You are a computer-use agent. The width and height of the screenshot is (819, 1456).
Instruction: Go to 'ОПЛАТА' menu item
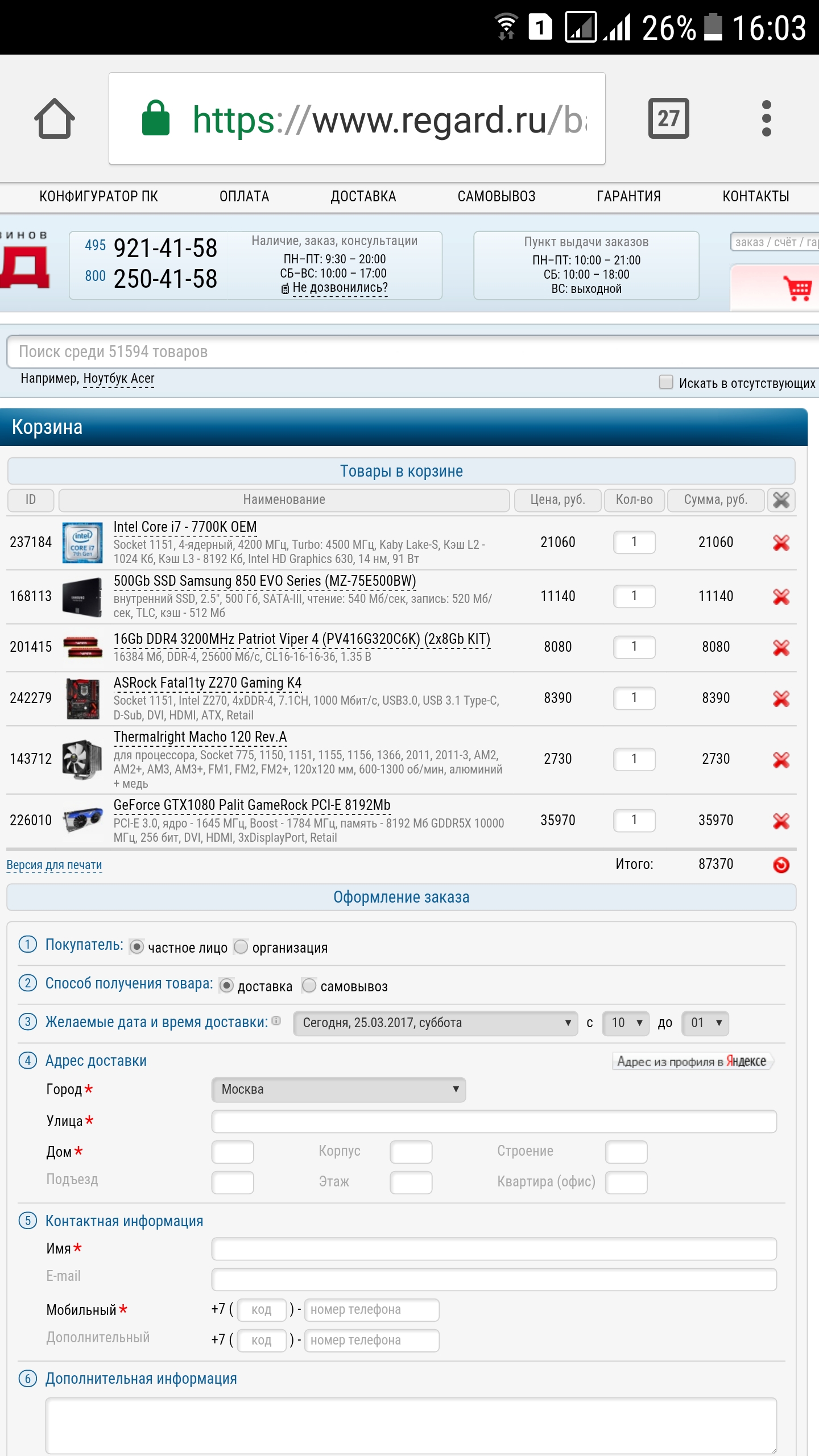(x=245, y=197)
